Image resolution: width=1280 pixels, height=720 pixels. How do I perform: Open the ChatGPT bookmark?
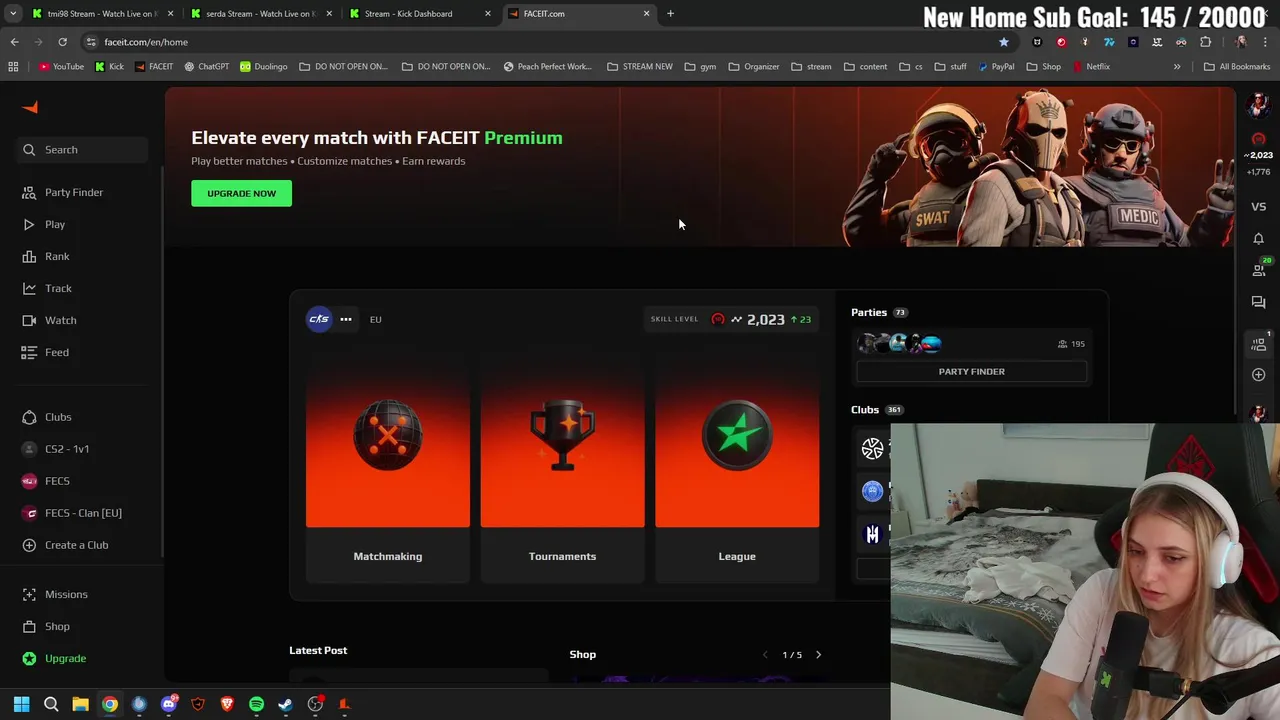point(206,67)
